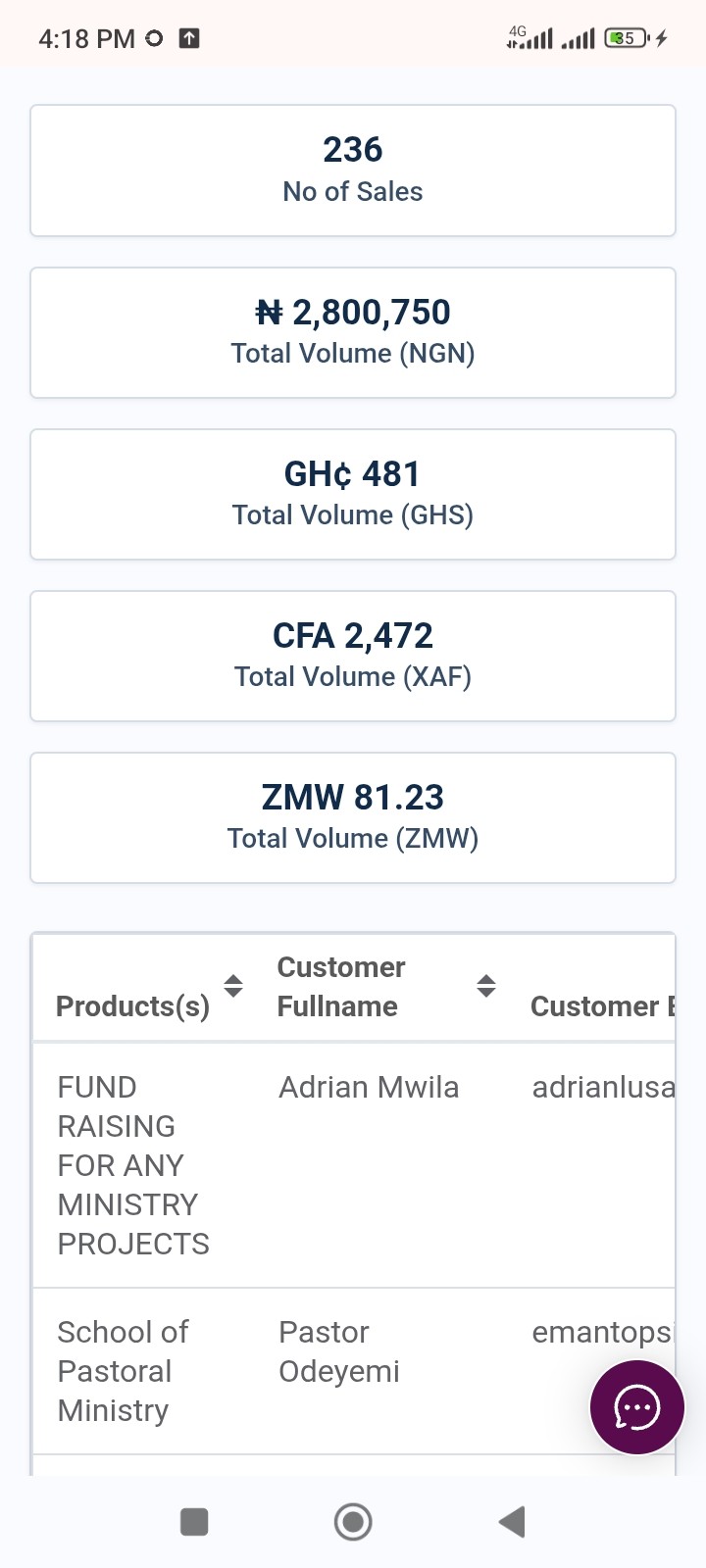Sort table by Customer Fullname arrows
This screenshot has width=706, height=1568.
tap(486, 986)
